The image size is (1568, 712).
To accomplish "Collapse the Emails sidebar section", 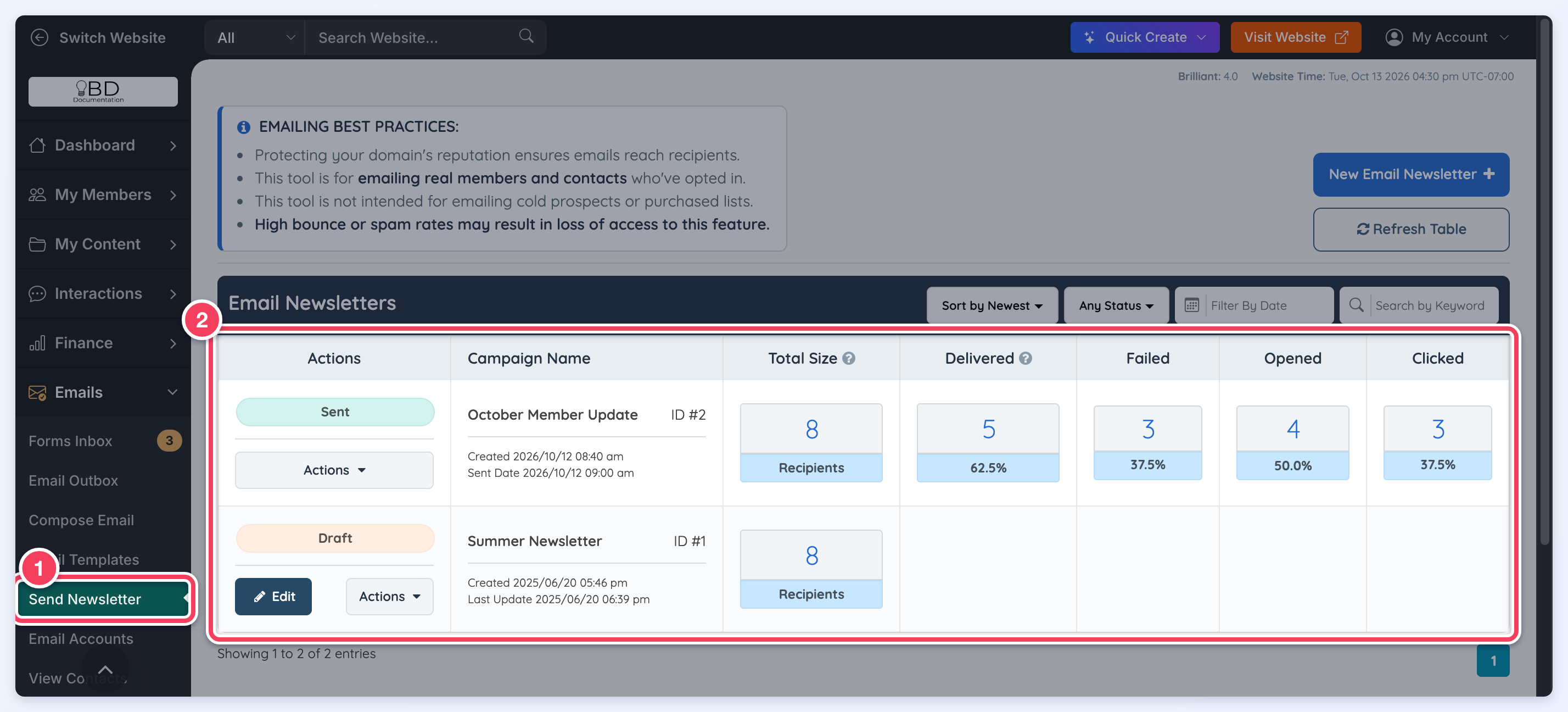I will click(x=172, y=392).
